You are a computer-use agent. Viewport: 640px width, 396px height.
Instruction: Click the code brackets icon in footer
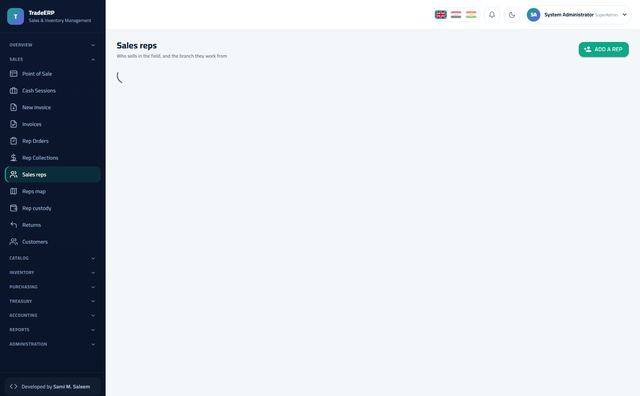pos(13,386)
